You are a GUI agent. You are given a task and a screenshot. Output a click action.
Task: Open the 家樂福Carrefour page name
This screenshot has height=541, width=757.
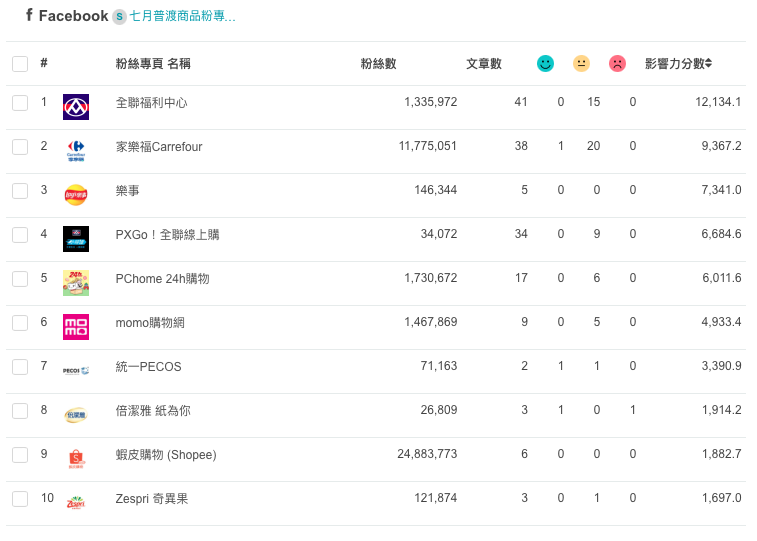pos(159,147)
